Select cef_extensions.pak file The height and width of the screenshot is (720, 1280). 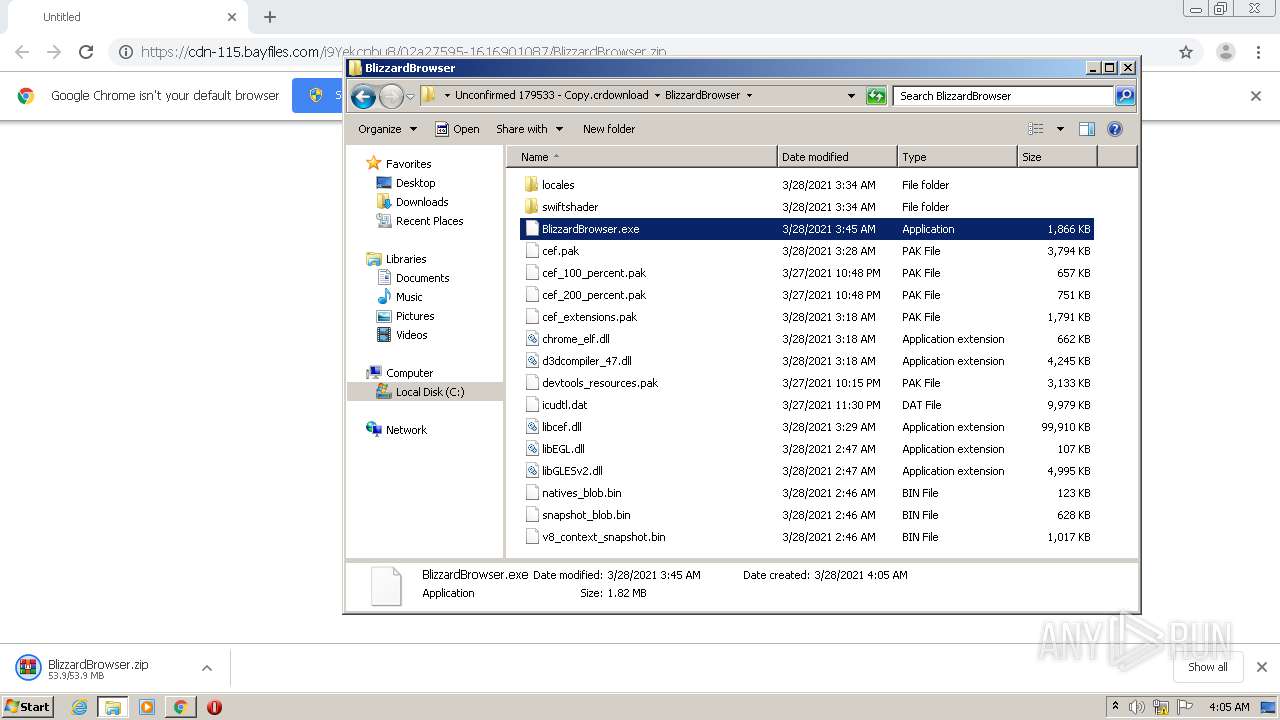click(x=589, y=317)
